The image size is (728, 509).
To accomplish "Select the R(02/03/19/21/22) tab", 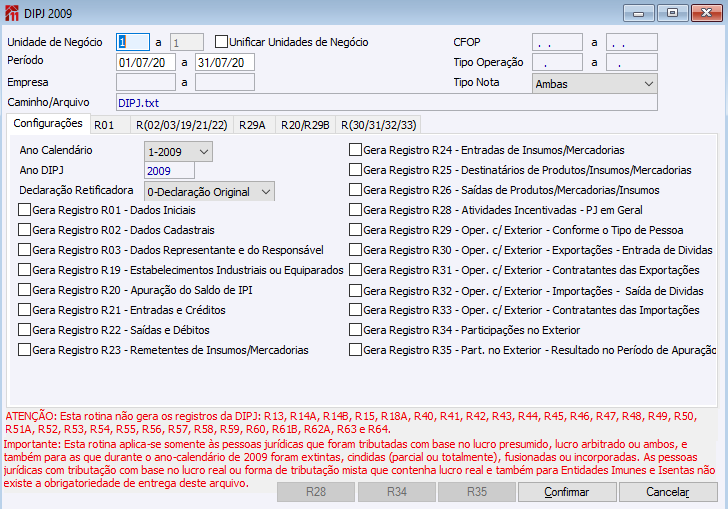I will pos(182,125).
